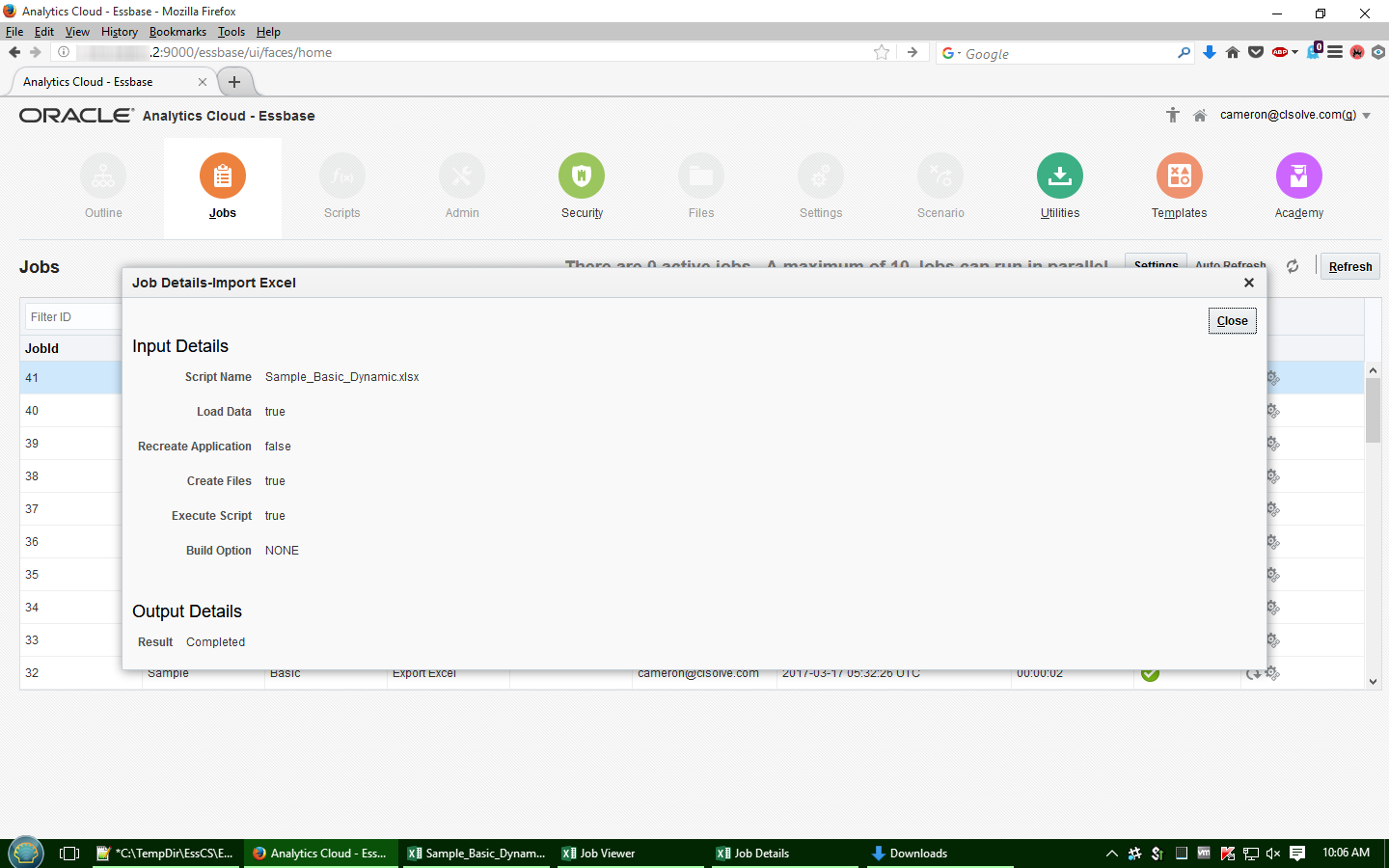Open the View menu

coord(77,32)
